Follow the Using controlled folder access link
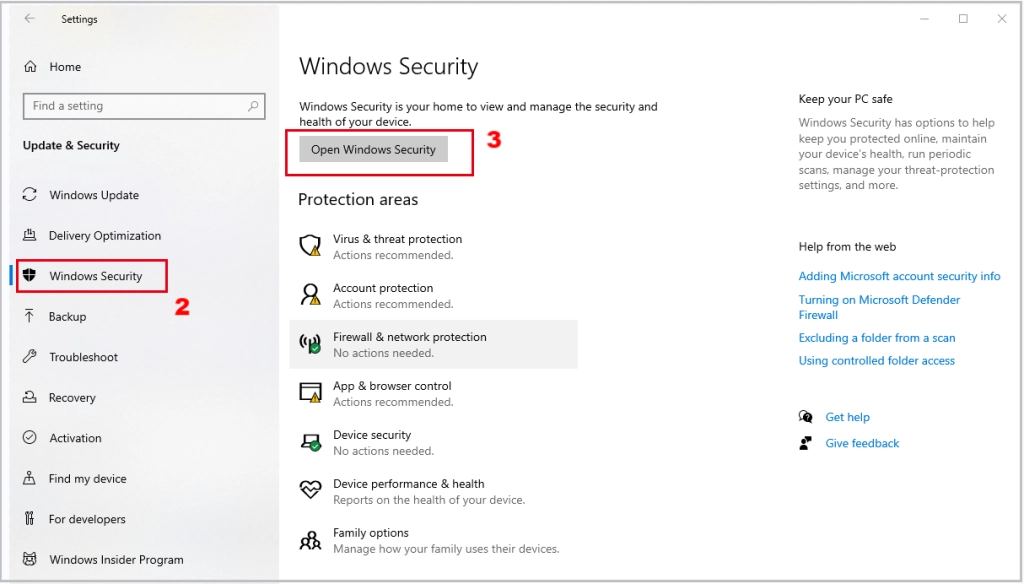 coord(876,361)
